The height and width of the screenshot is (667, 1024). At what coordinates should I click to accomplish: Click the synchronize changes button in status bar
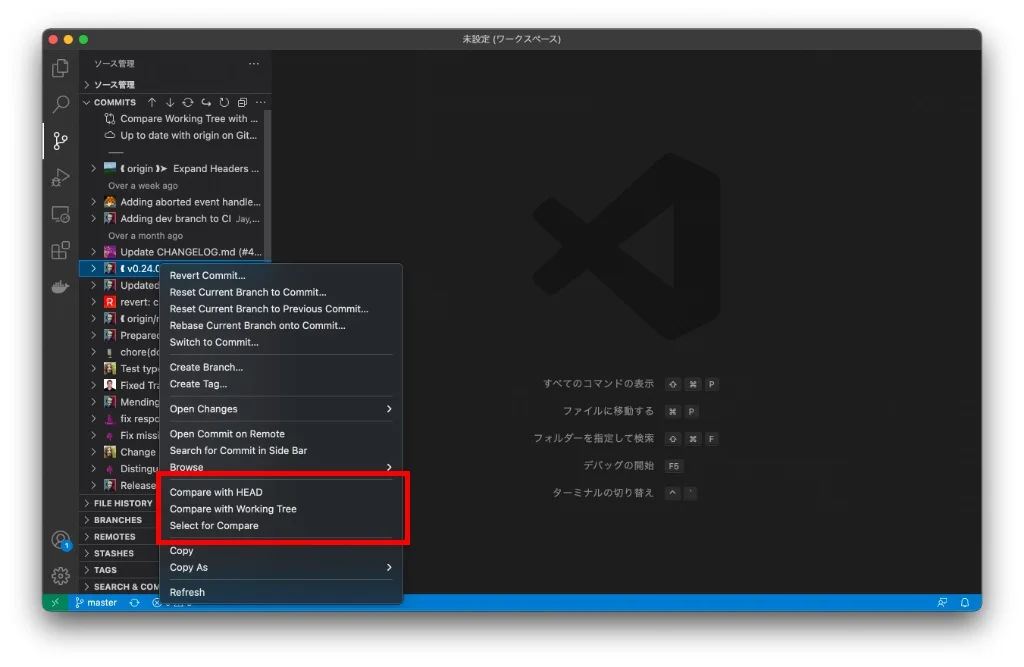(134, 603)
